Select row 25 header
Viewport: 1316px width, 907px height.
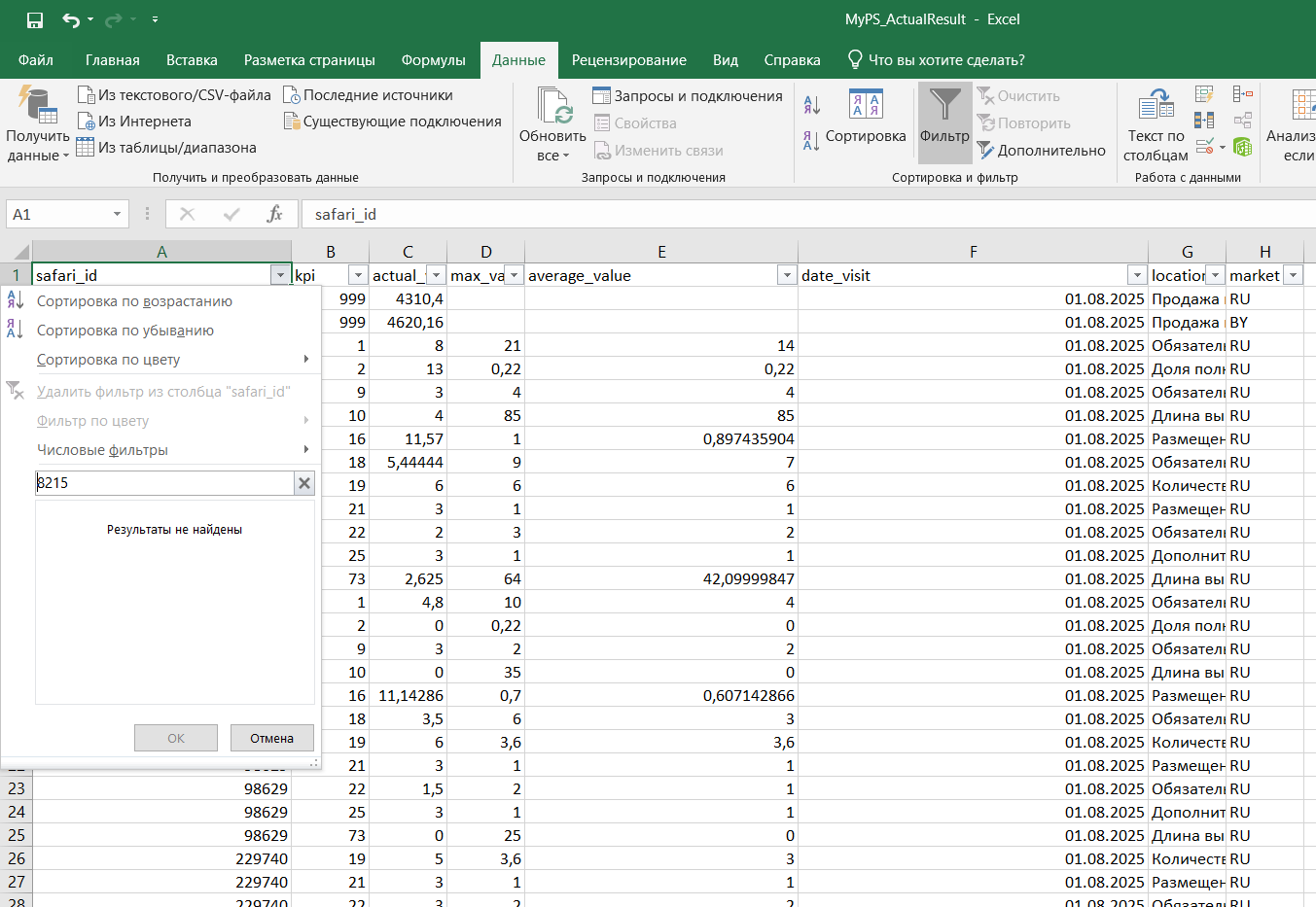pyautogui.click(x=17, y=835)
